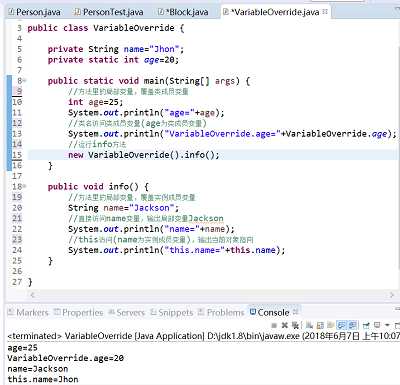The image size is (400, 385).
Task: Click console output line 'name=Jackson'
Action: coord(38,369)
